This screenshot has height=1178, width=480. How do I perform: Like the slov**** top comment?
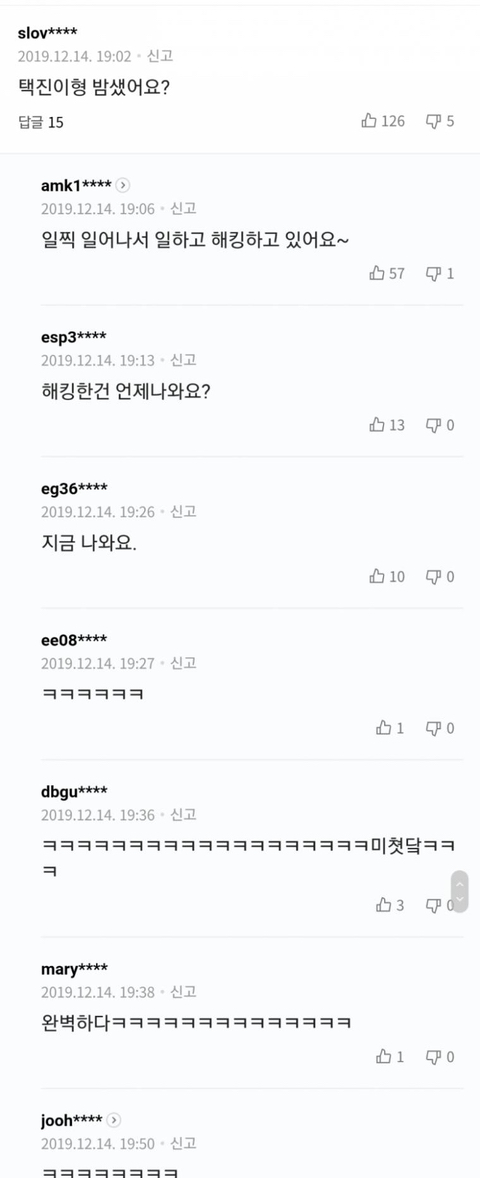382,121
